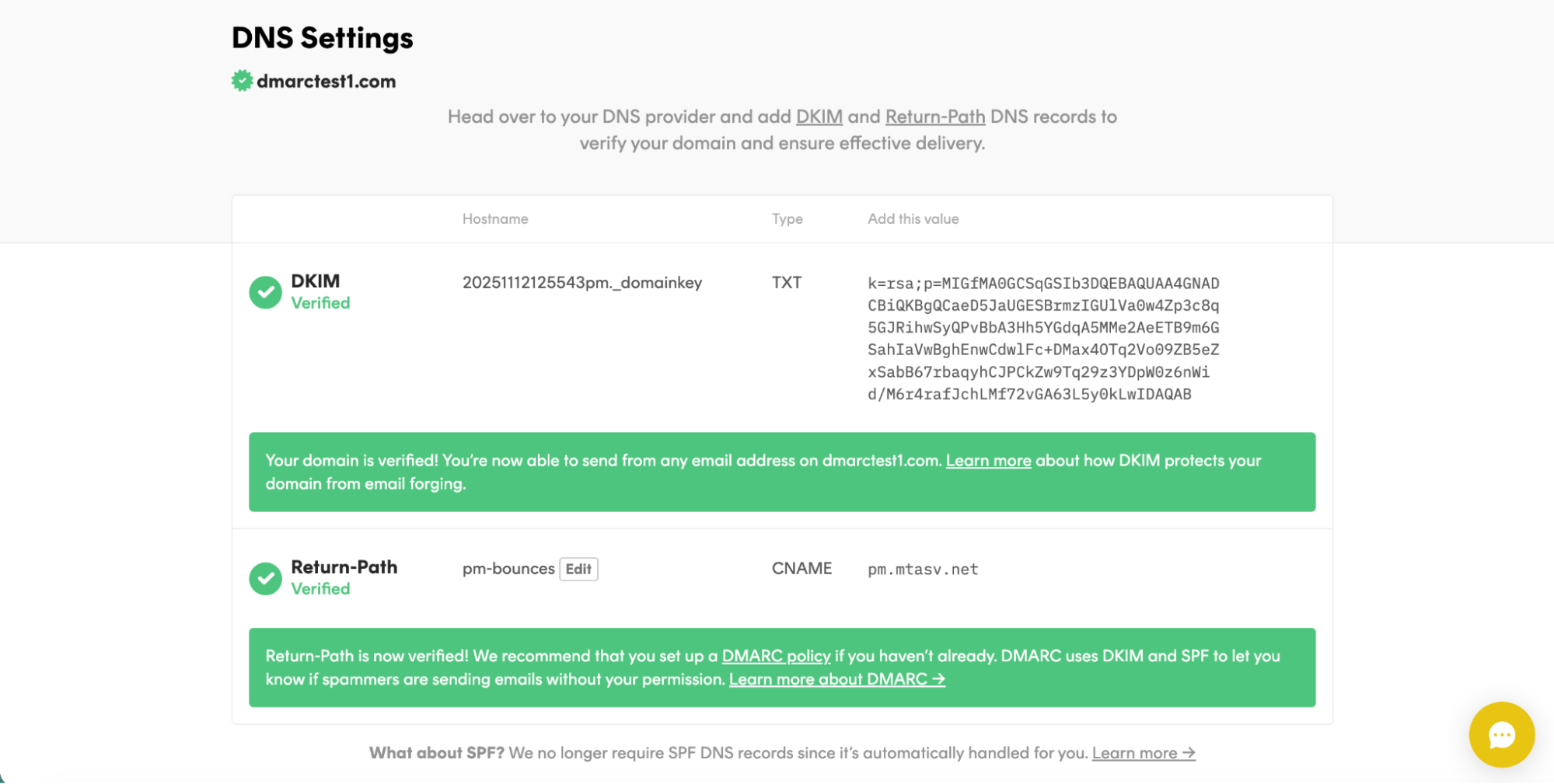
Task: Open the DKIM link in the instructions
Action: point(818,117)
